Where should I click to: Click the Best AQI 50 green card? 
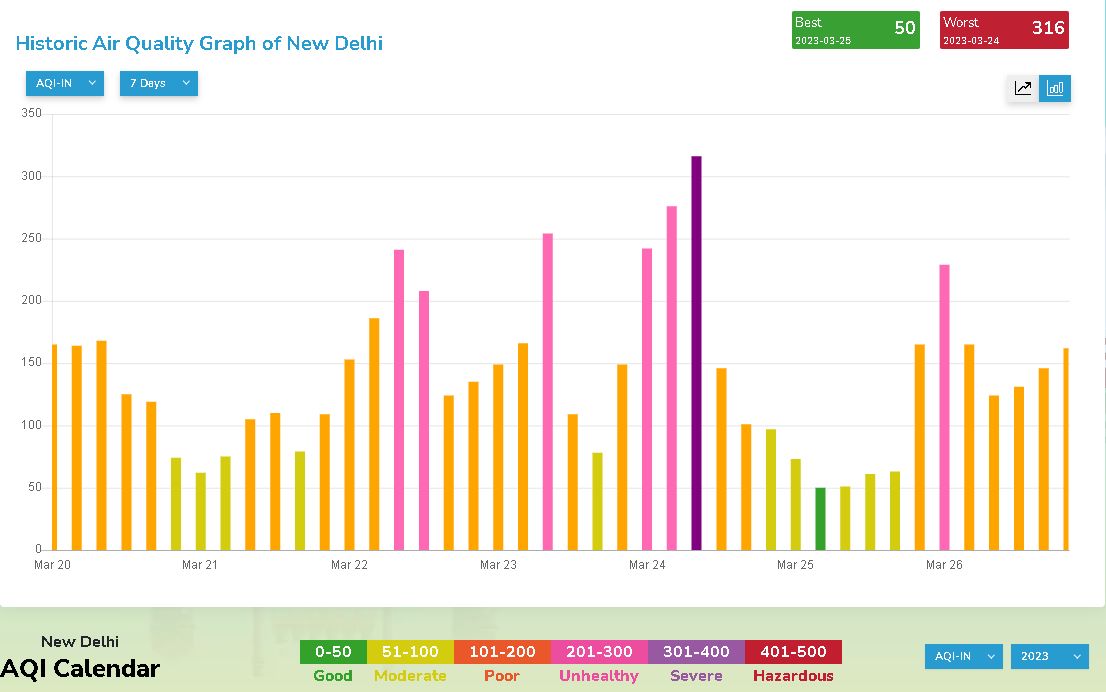[x=855, y=30]
